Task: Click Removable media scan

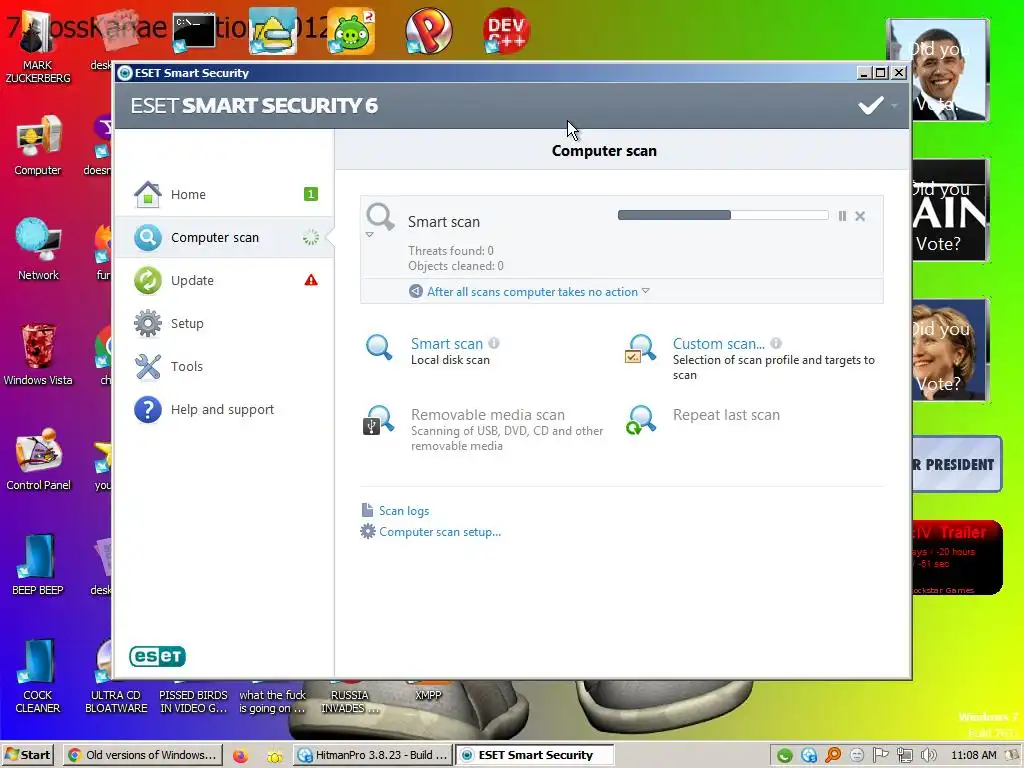Action: 487,415
